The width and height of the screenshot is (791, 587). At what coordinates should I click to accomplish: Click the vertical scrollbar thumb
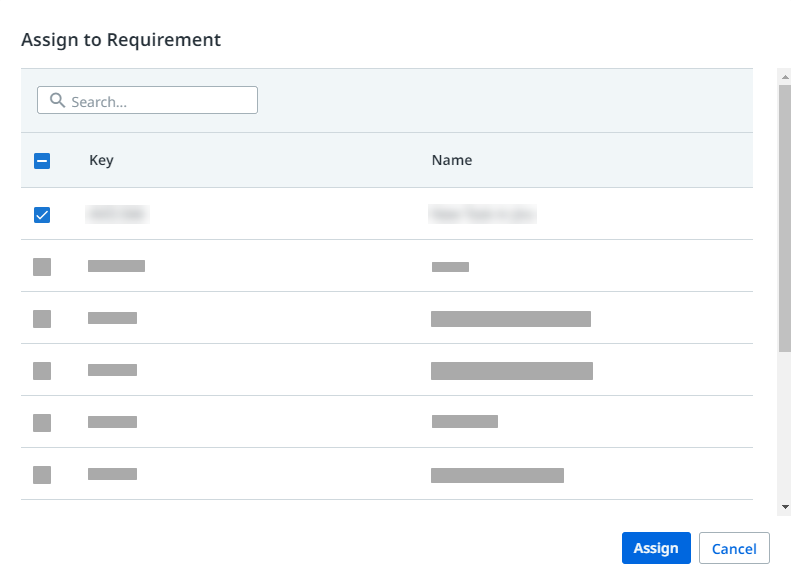[x=785, y=215]
